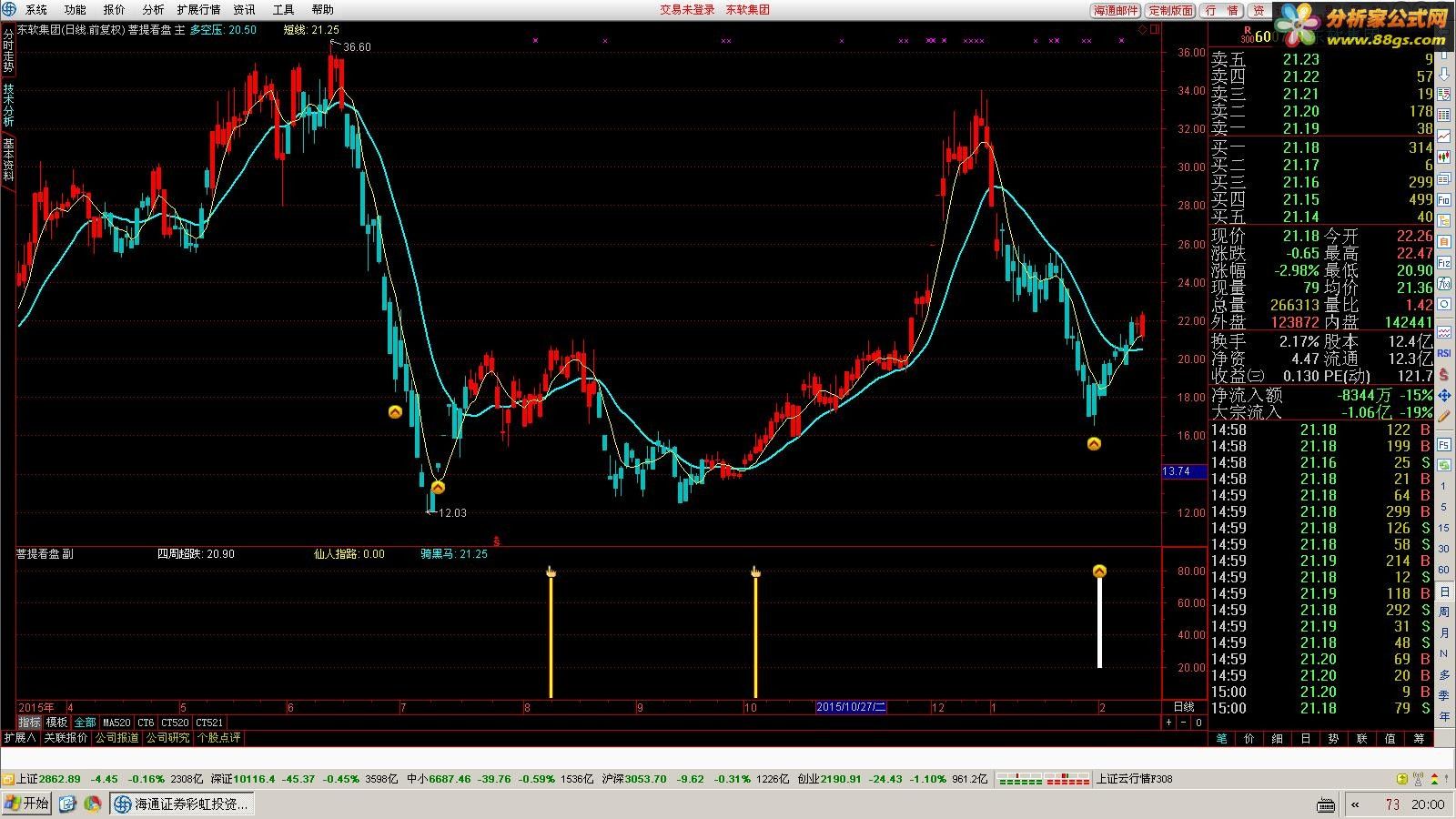
Task: Click status bar icon left of 上证
Action: (8, 779)
